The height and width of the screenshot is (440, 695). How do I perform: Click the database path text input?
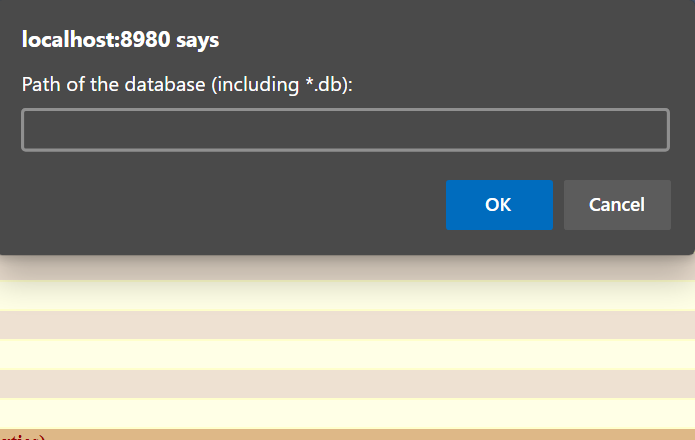point(345,130)
